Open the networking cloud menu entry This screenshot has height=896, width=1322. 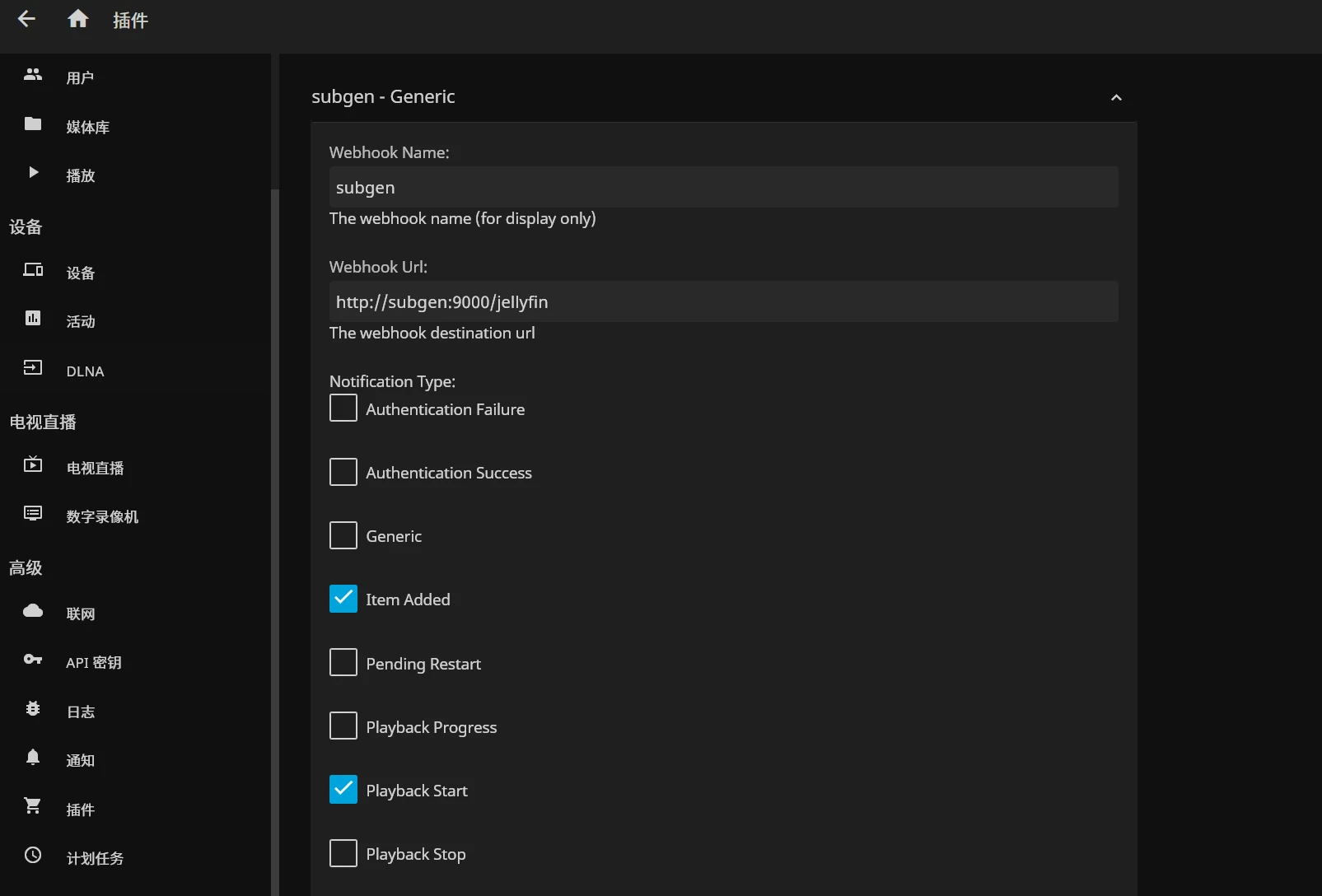[x=80, y=614]
